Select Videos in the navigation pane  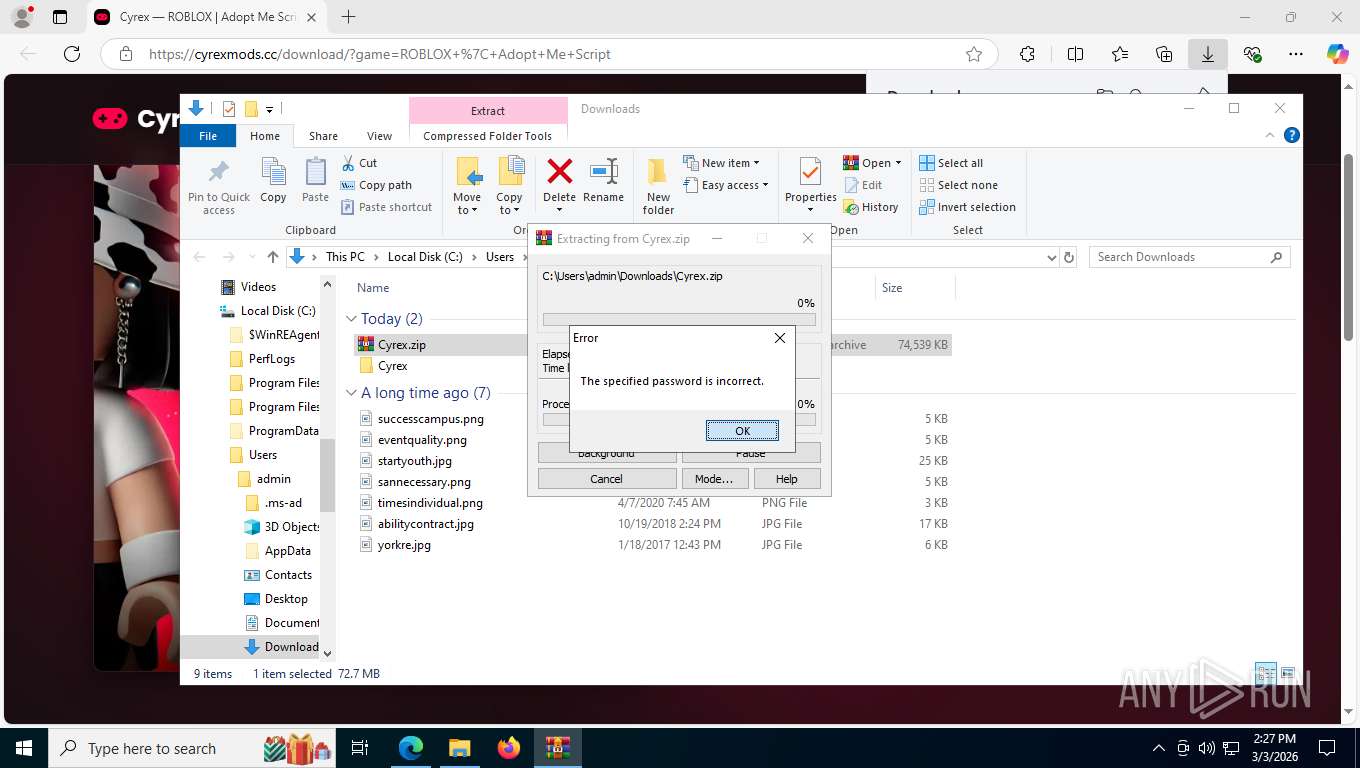(258, 287)
